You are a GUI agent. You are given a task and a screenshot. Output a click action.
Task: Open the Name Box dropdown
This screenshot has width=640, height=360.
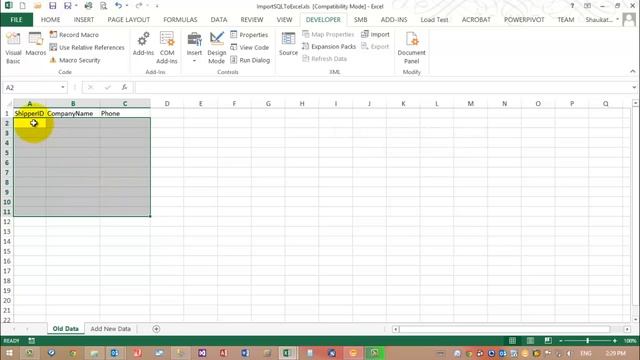[62, 87]
